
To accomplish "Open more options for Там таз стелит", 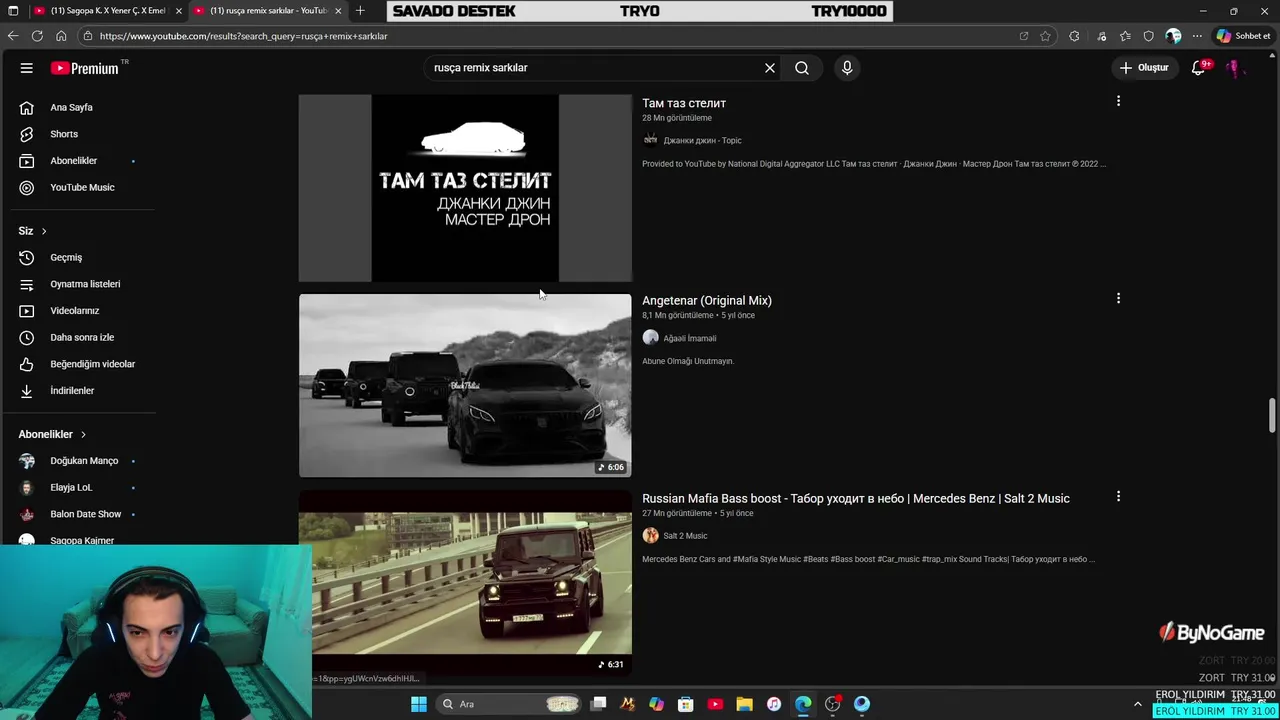I will pyautogui.click(x=1118, y=101).
